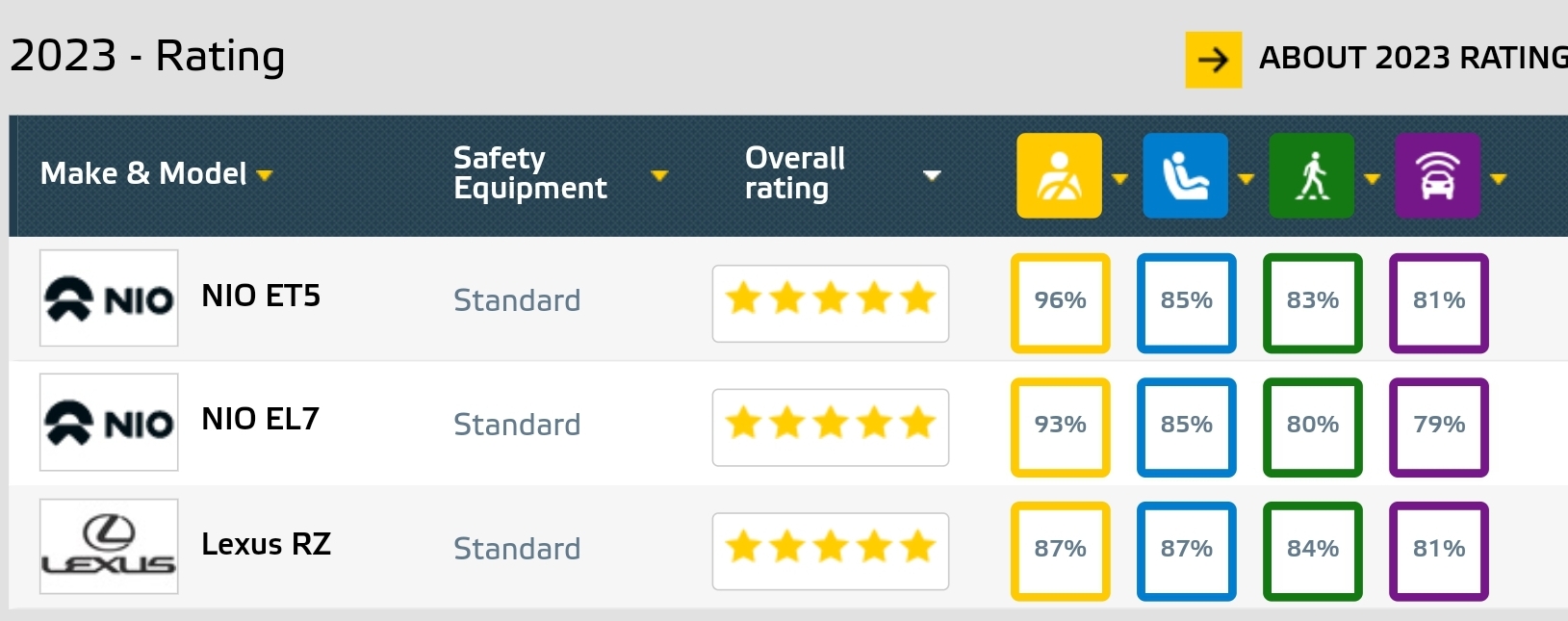Click Lexus RZ 84% green score box
The width and height of the screenshot is (1568, 621).
point(1312,551)
